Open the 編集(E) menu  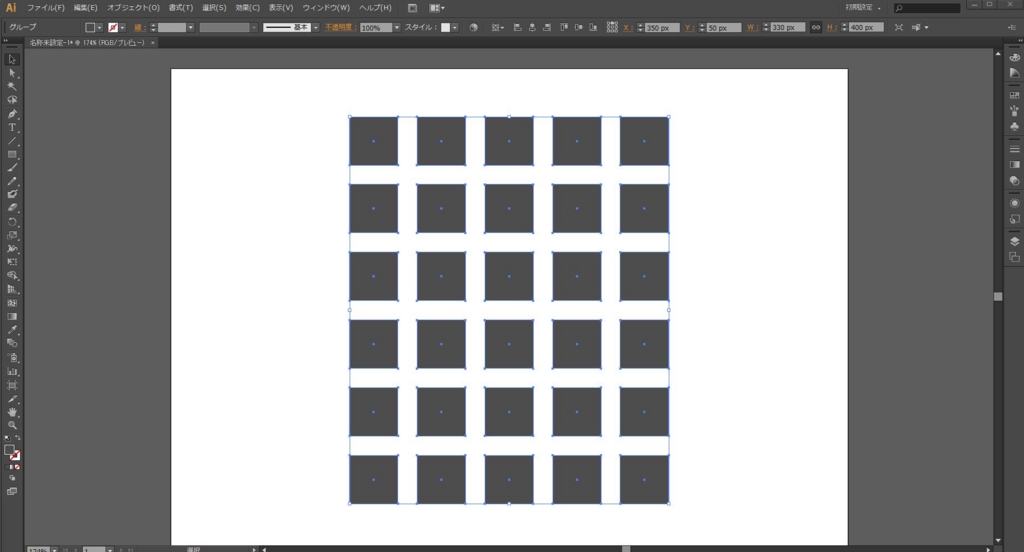(86, 8)
